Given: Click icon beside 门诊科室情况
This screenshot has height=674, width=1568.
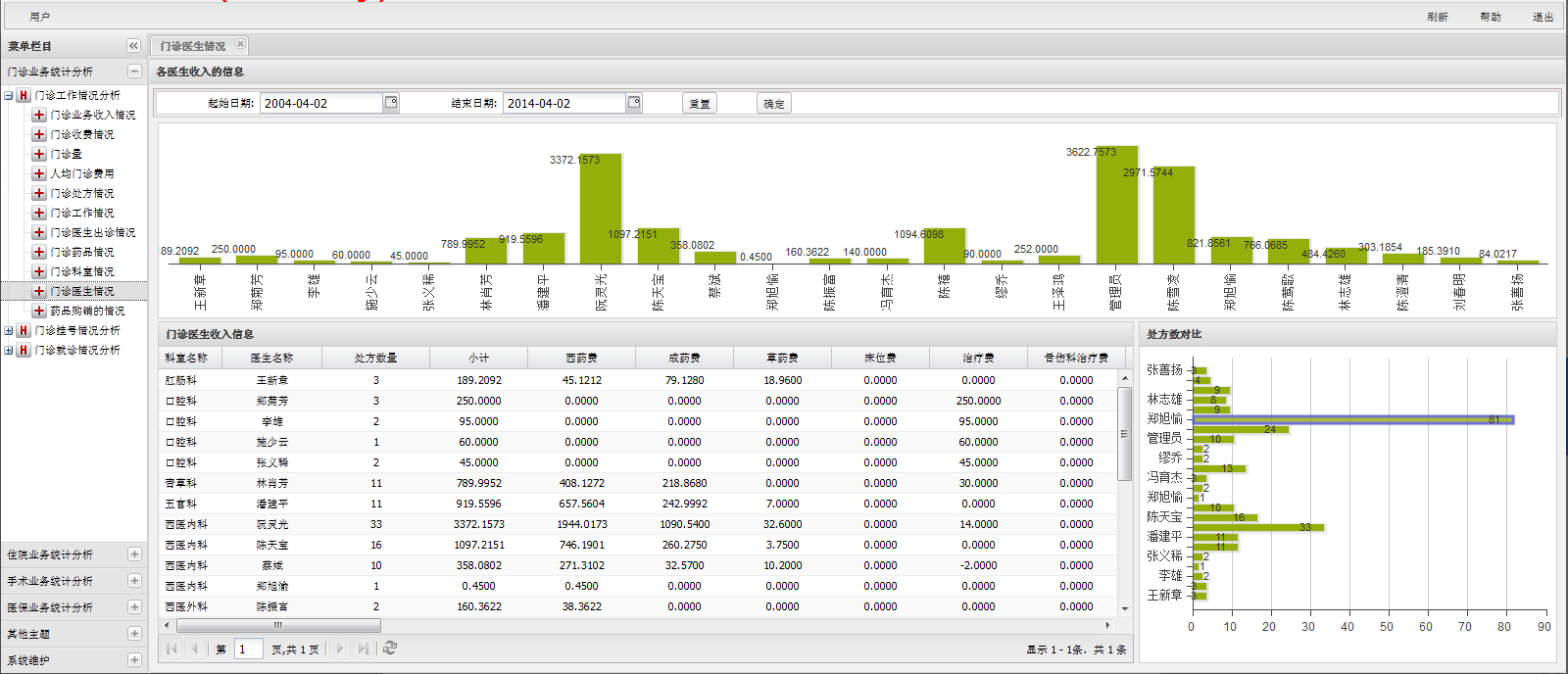Looking at the screenshot, I should click(x=39, y=271).
